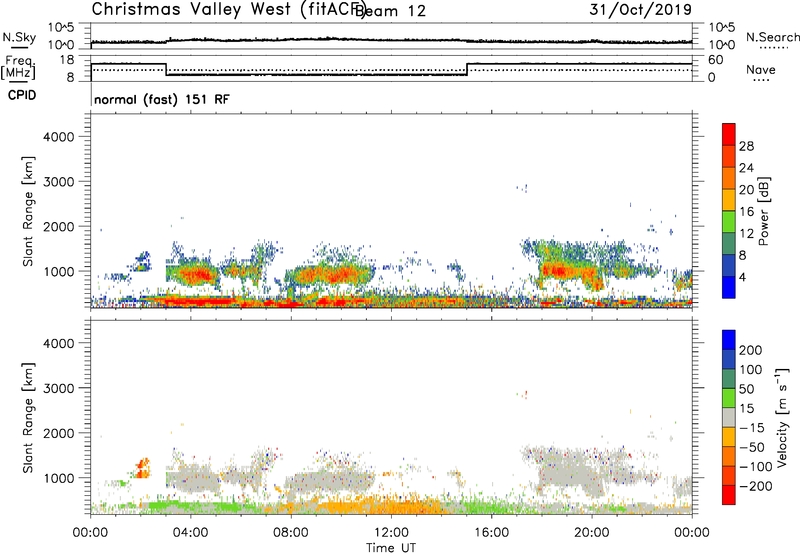The width and height of the screenshot is (800, 554).
Task: Click the '60' Nave axis value
Action: (x=715, y=60)
